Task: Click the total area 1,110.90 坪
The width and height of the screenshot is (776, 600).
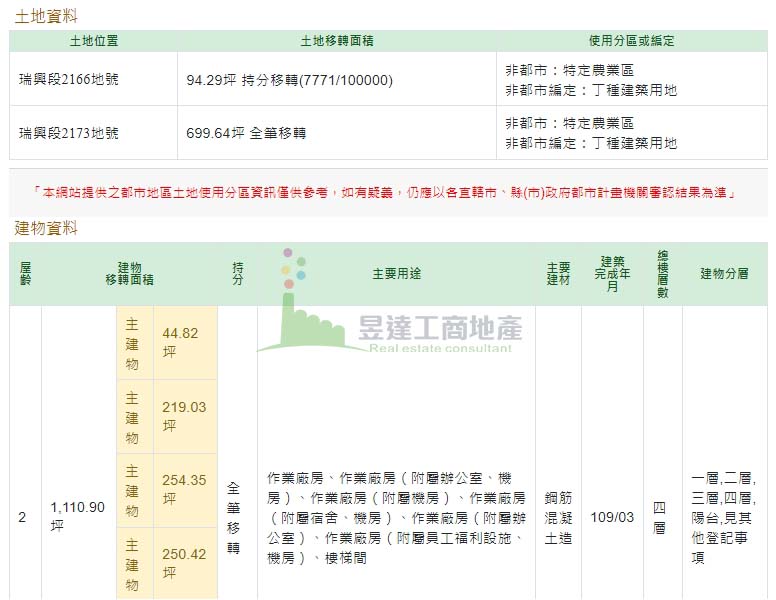Action: tap(78, 516)
